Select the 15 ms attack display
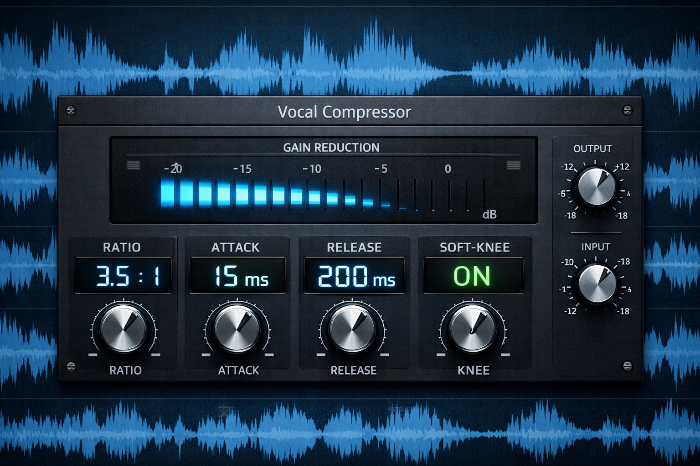The width and height of the screenshot is (700, 466). click(x=238, y=275)
